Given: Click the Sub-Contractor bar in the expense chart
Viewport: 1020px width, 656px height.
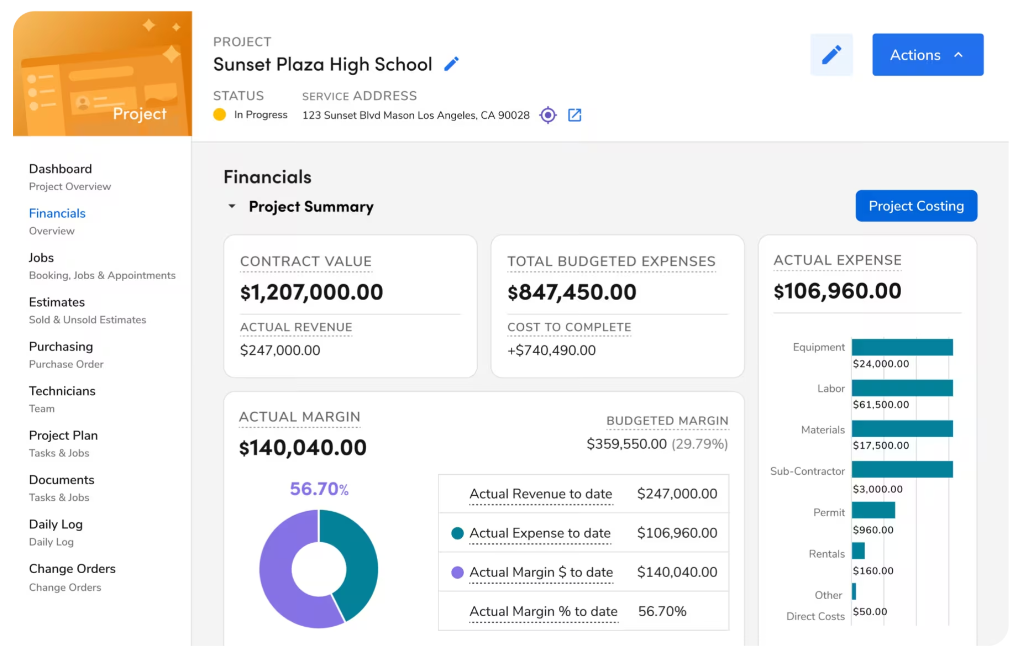Looking at the screenshot, I should click(902, 469).
